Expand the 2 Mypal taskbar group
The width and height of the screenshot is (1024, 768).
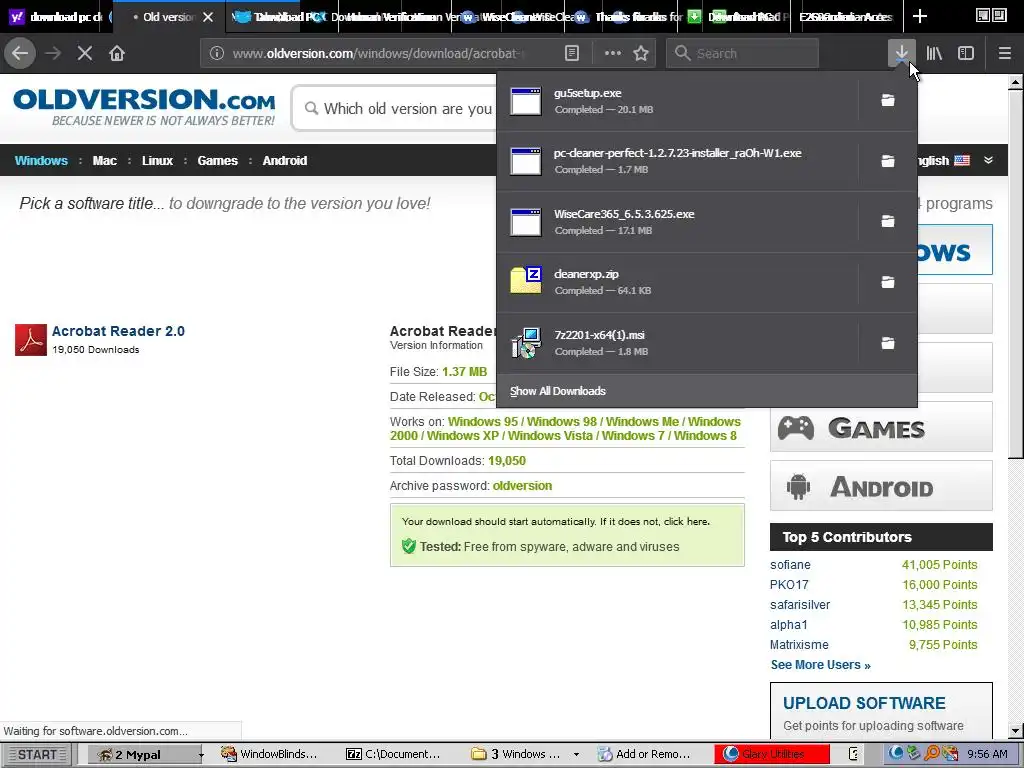pyautogui.click(x=202, y=755)
